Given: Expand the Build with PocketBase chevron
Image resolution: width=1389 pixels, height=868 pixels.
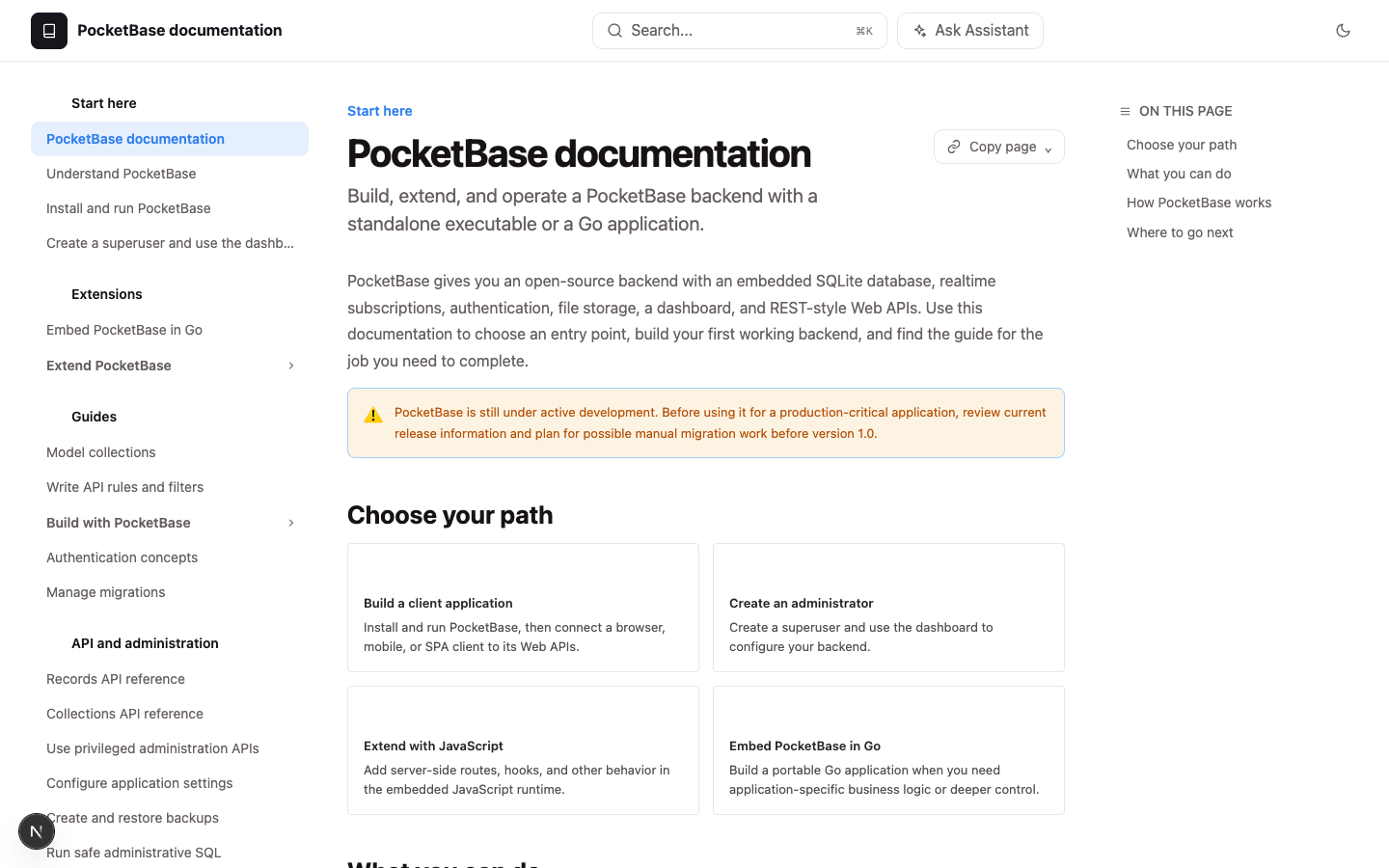Looking at the screenshot, I should 291,523.
